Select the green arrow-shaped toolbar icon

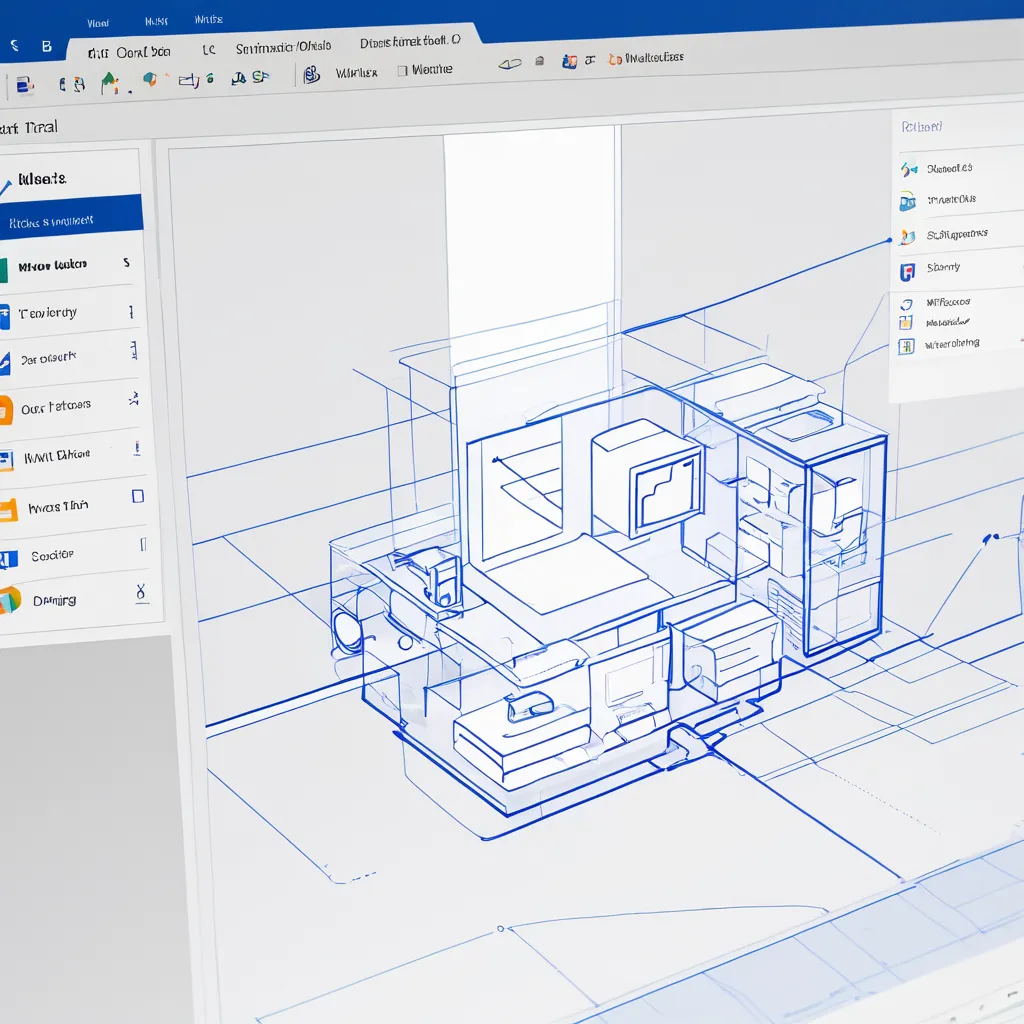pyautogui.click(x=110, y=83)
